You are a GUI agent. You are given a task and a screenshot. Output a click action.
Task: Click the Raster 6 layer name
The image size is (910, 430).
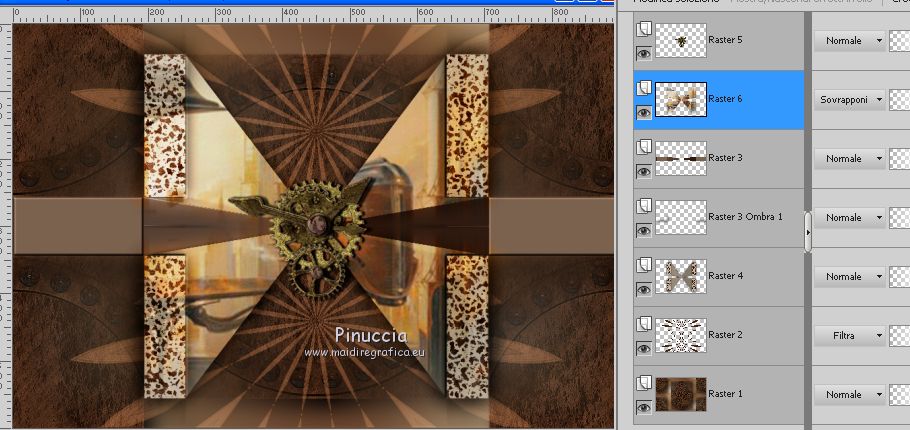click(x=725, y=99)
